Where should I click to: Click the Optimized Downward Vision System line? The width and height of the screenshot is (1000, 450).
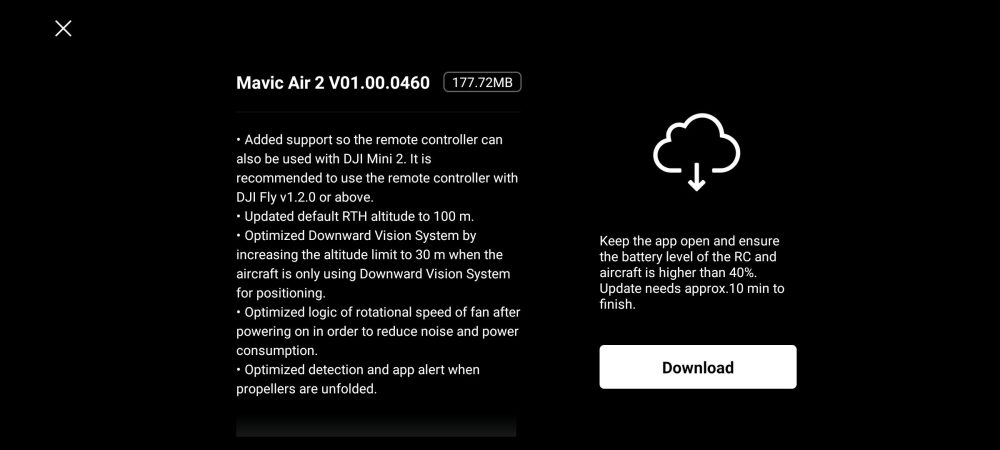(x=357, y=235)
